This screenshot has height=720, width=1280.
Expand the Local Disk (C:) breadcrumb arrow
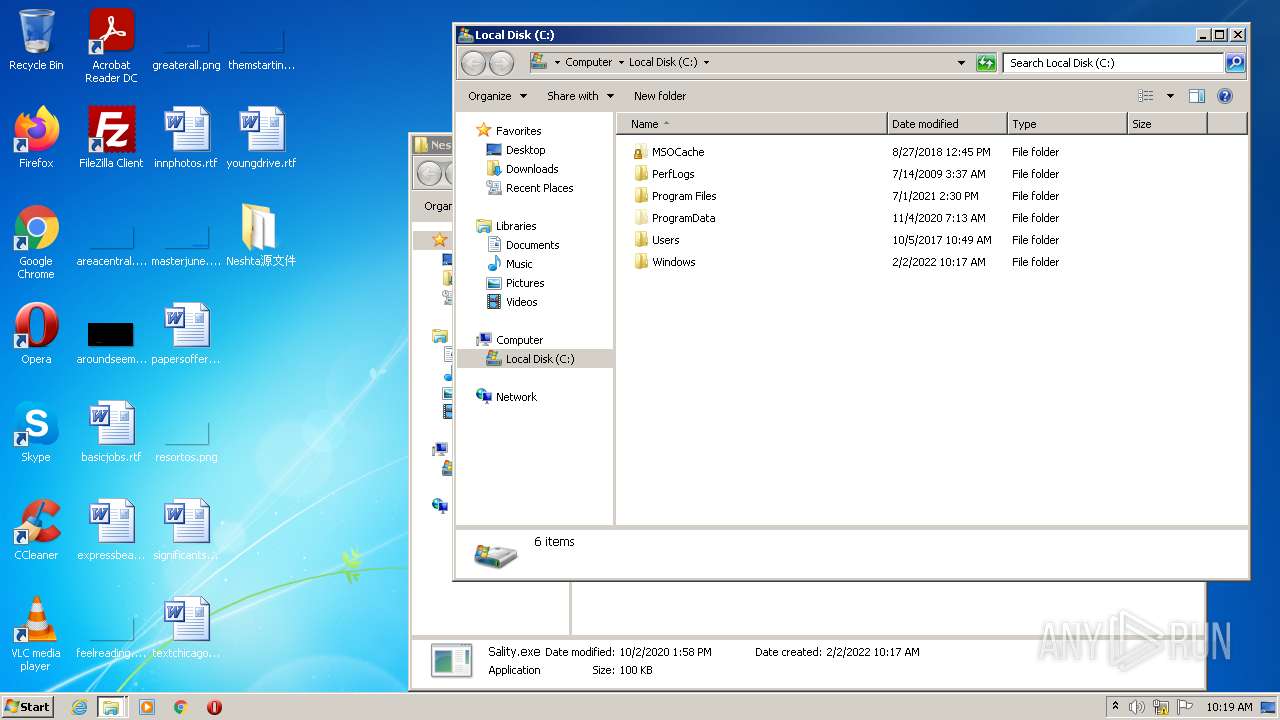point(706,62)
